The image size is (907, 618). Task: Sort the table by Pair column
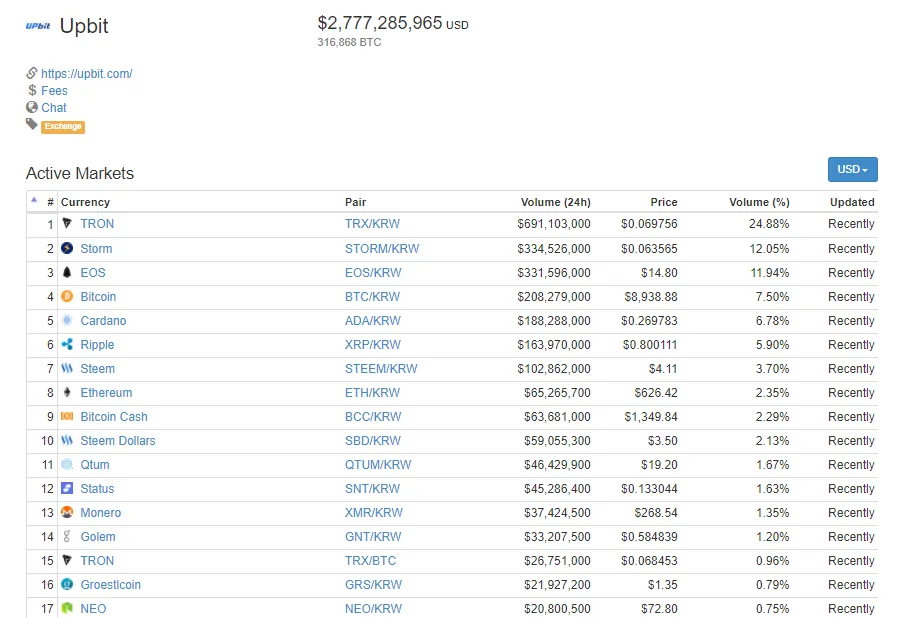click(x=355, y=202)
